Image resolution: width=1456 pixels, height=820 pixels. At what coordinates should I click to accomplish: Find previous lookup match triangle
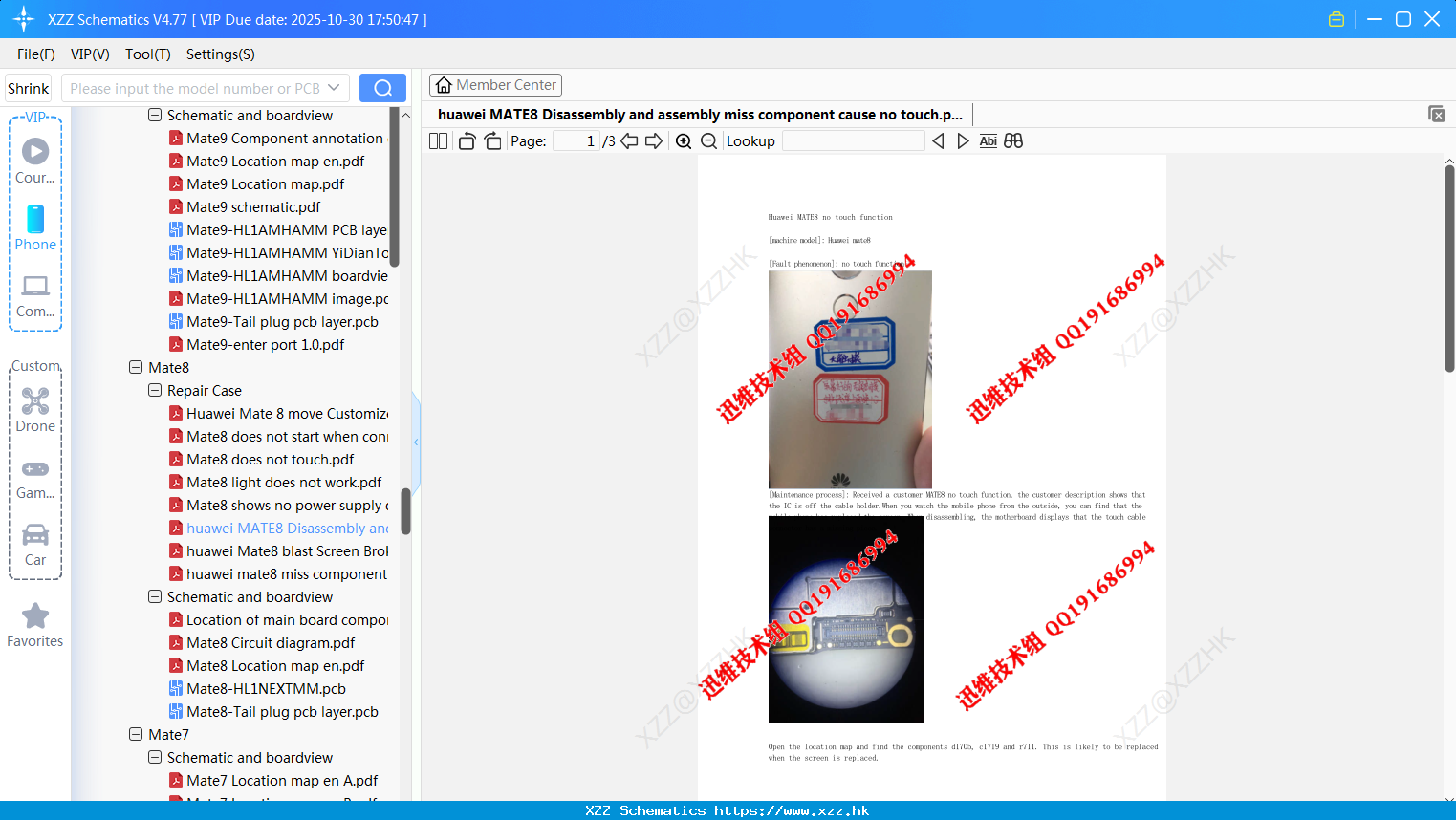click(x=938, y=141)
